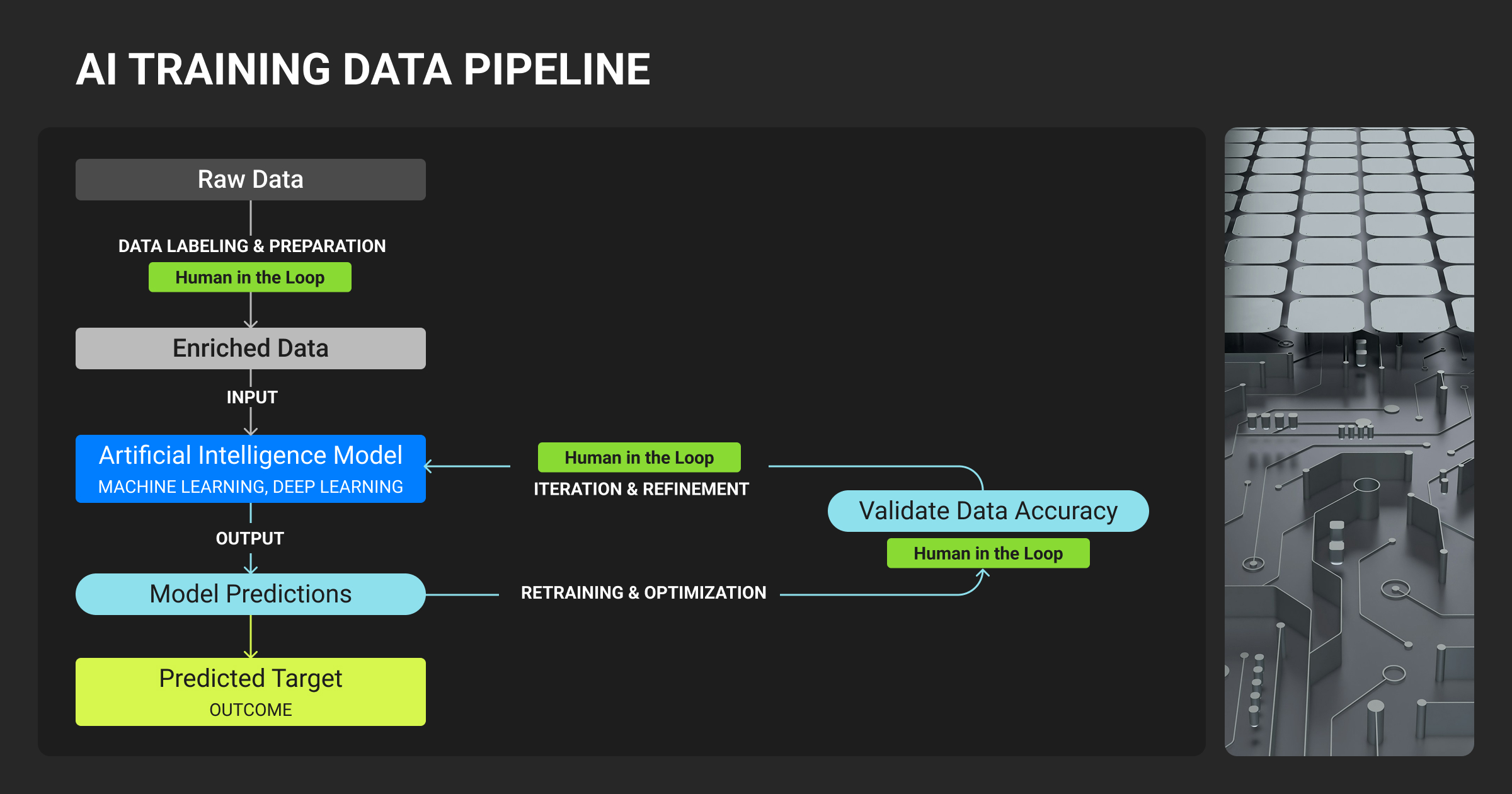The image size is (1512, 794).
Task: Click the OUTCOME text in Predicted Target
Action: click(250, 710)
